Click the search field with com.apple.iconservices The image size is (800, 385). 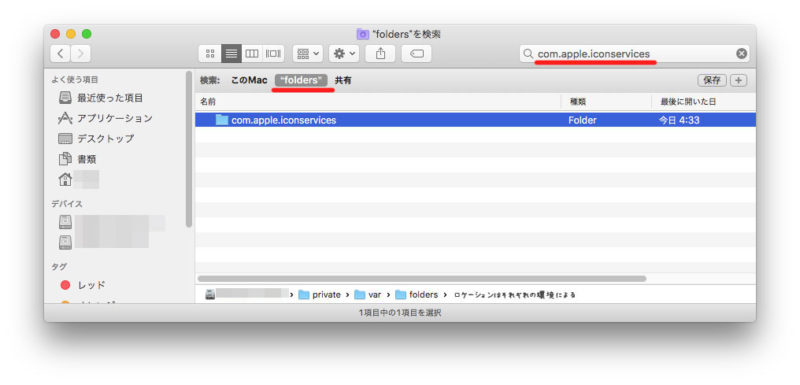[x=634, y=54]
